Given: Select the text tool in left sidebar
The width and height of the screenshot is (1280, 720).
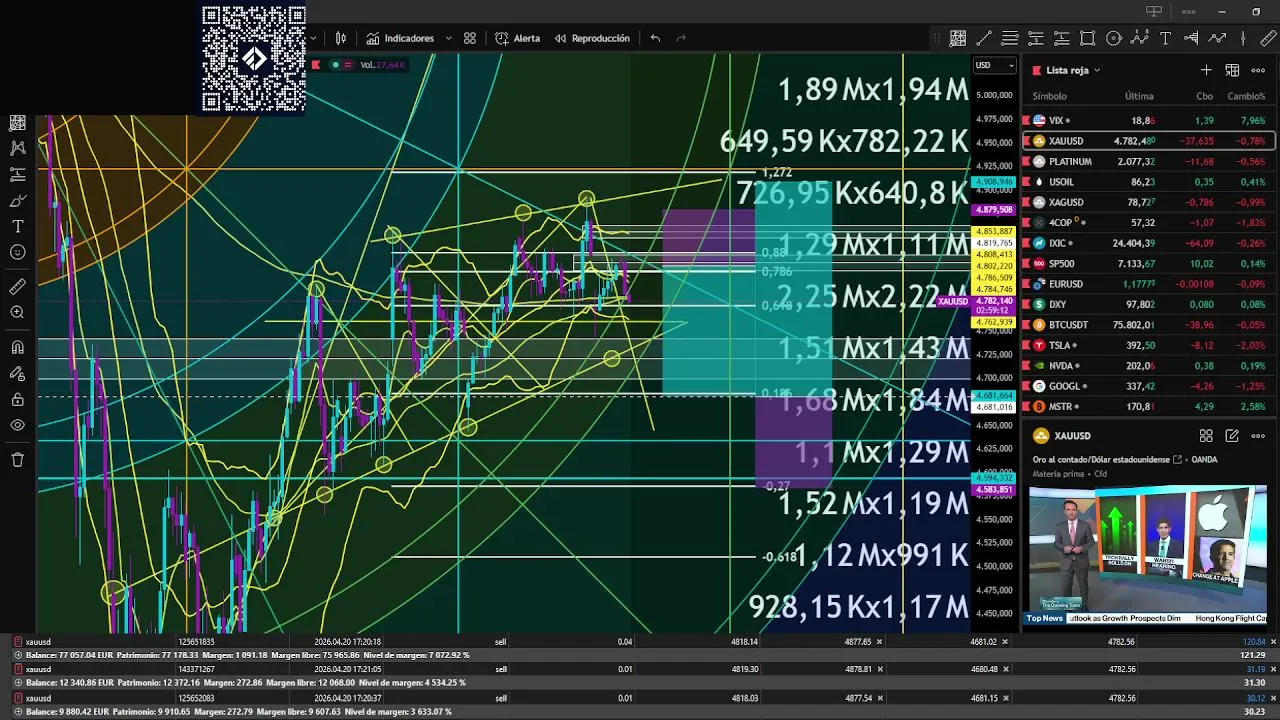Looking at the screenshot, I should [17, 226].
